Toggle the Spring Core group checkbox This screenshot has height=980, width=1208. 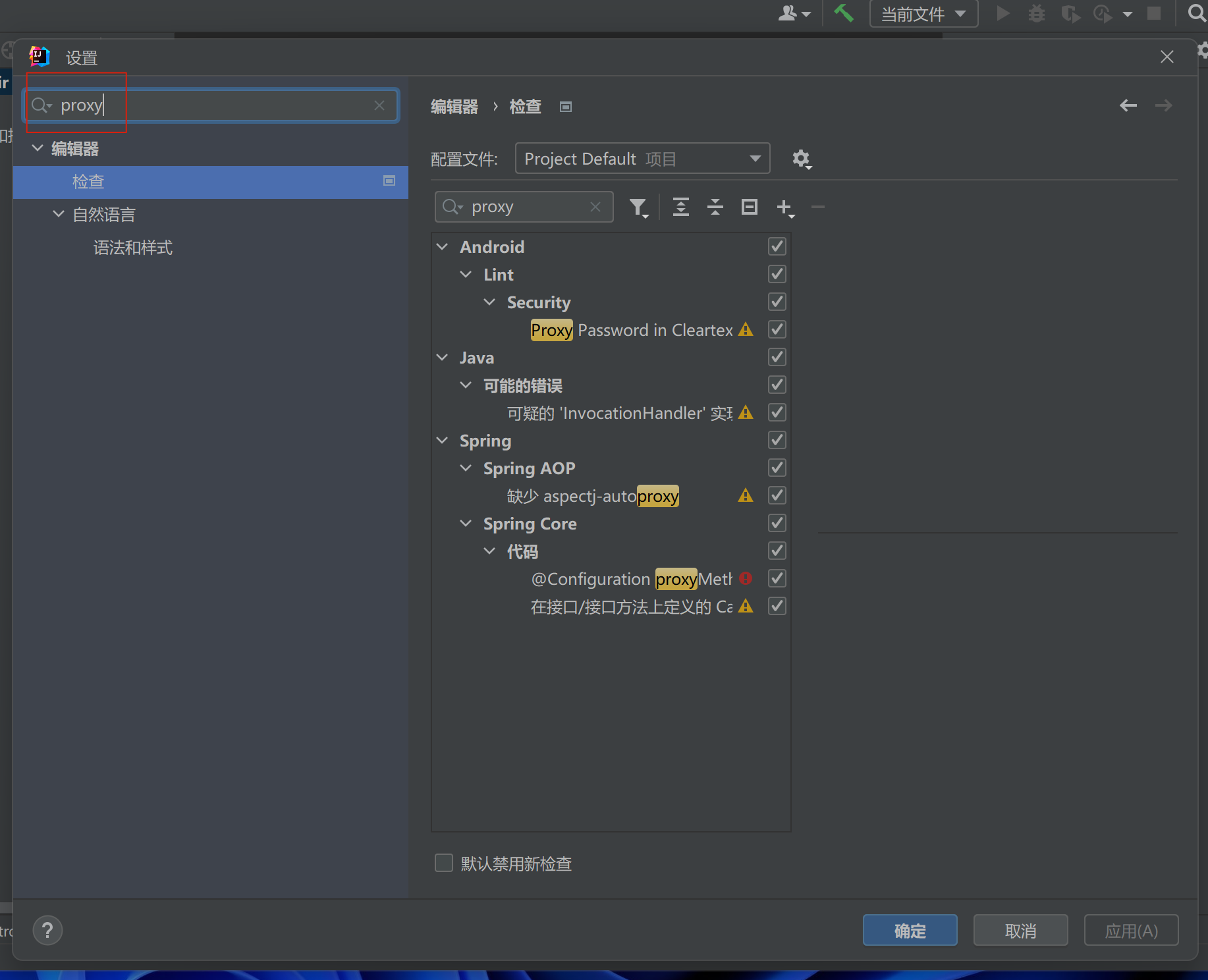coord(777,523)
